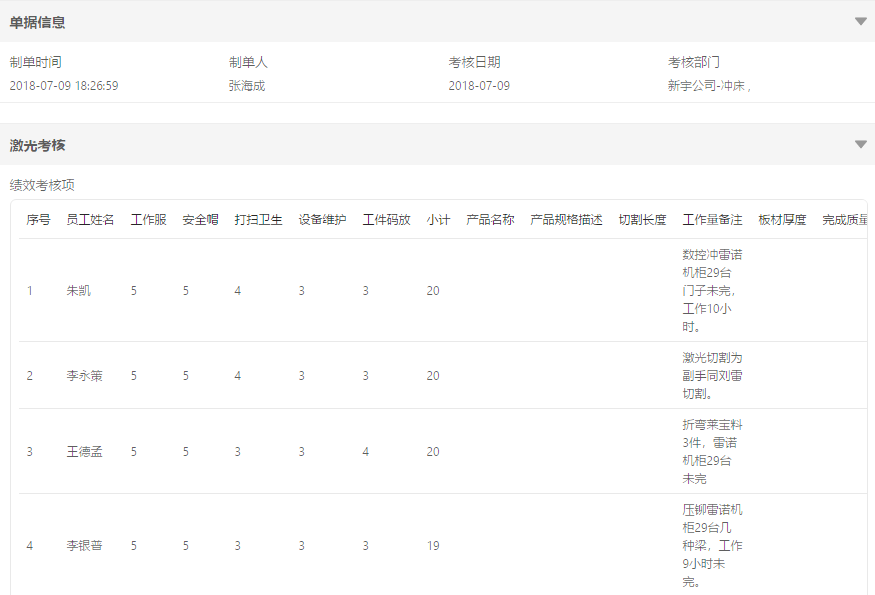Select the 产品规格描述 column header
This screenshot has height=595, width=875.
[566, 220]
